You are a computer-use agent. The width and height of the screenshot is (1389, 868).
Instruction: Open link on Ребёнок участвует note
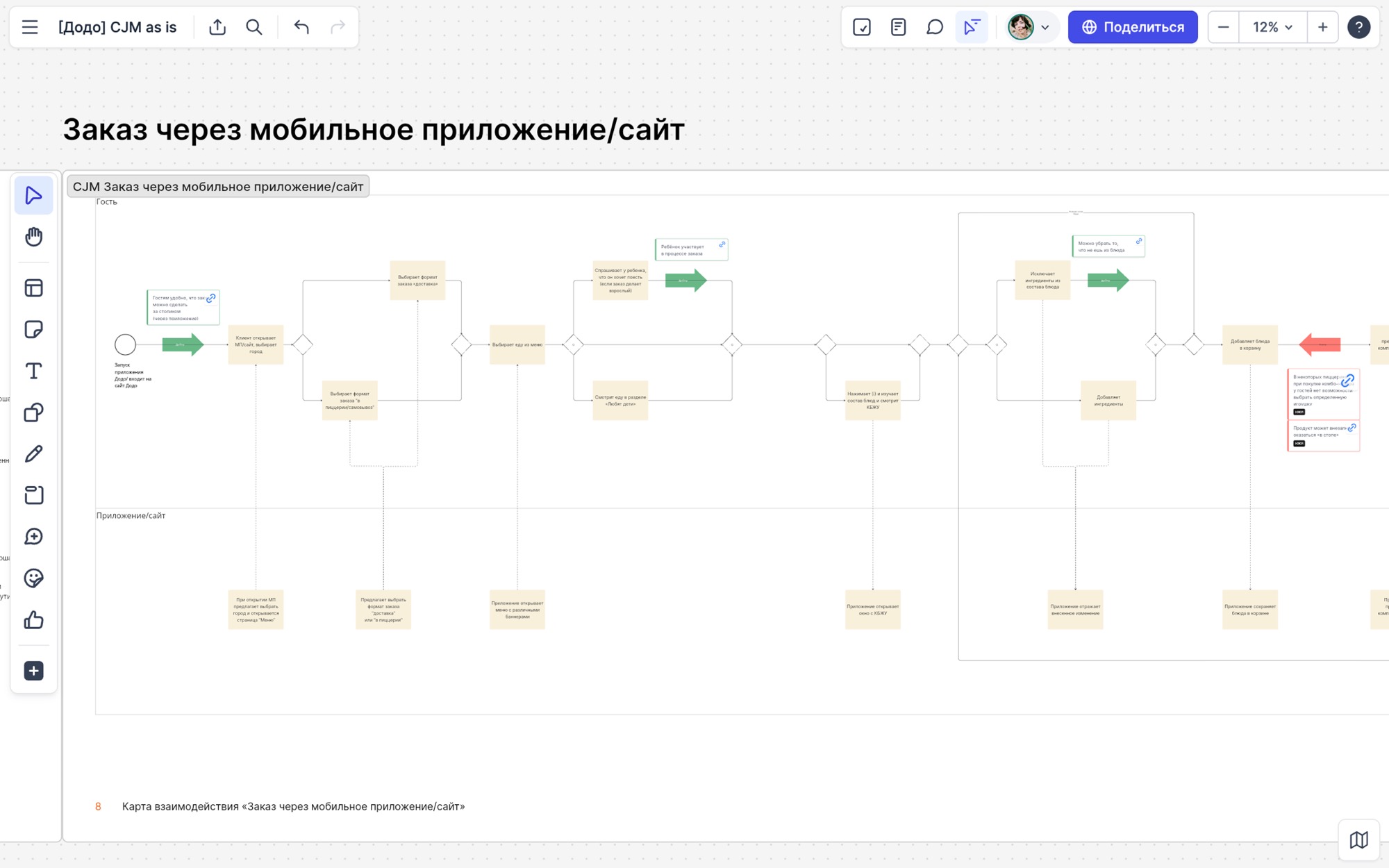(x=722, y=244)
